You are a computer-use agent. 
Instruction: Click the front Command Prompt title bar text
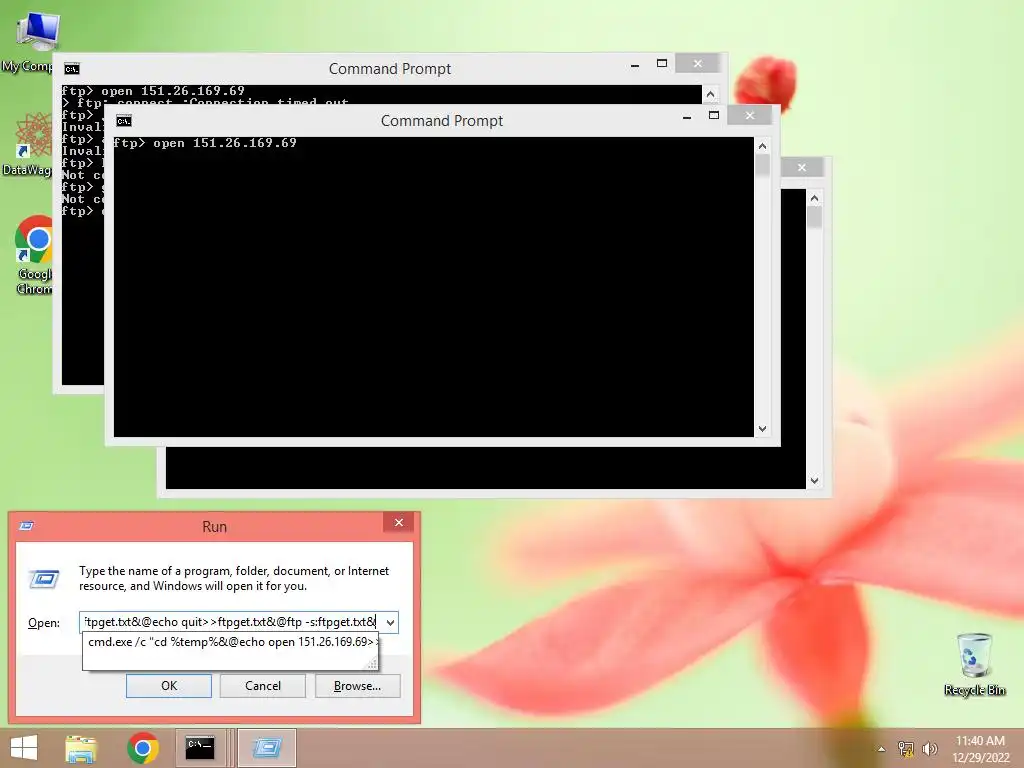[442, 121]
